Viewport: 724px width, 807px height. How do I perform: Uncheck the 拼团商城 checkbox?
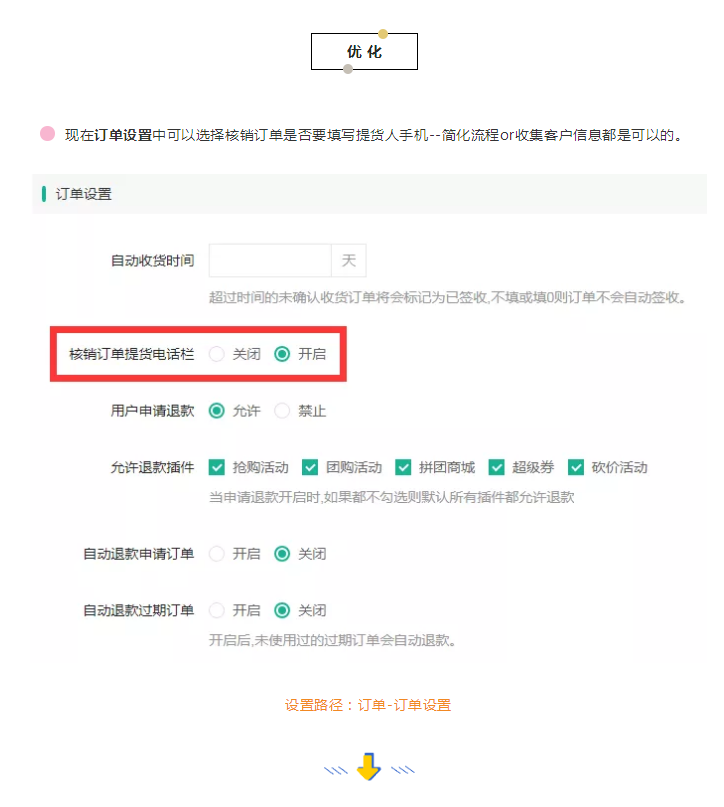click(x=403, y=467)
